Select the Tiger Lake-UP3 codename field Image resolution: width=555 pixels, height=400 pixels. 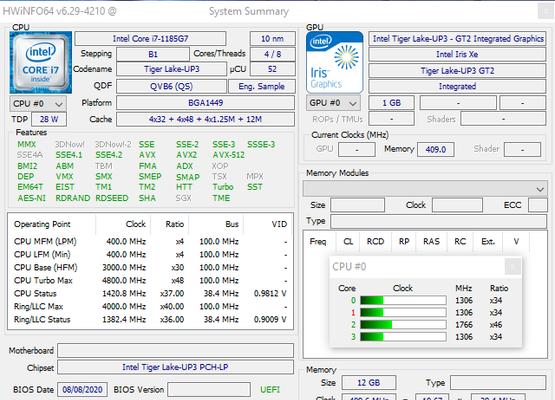[x=171, y=69]
